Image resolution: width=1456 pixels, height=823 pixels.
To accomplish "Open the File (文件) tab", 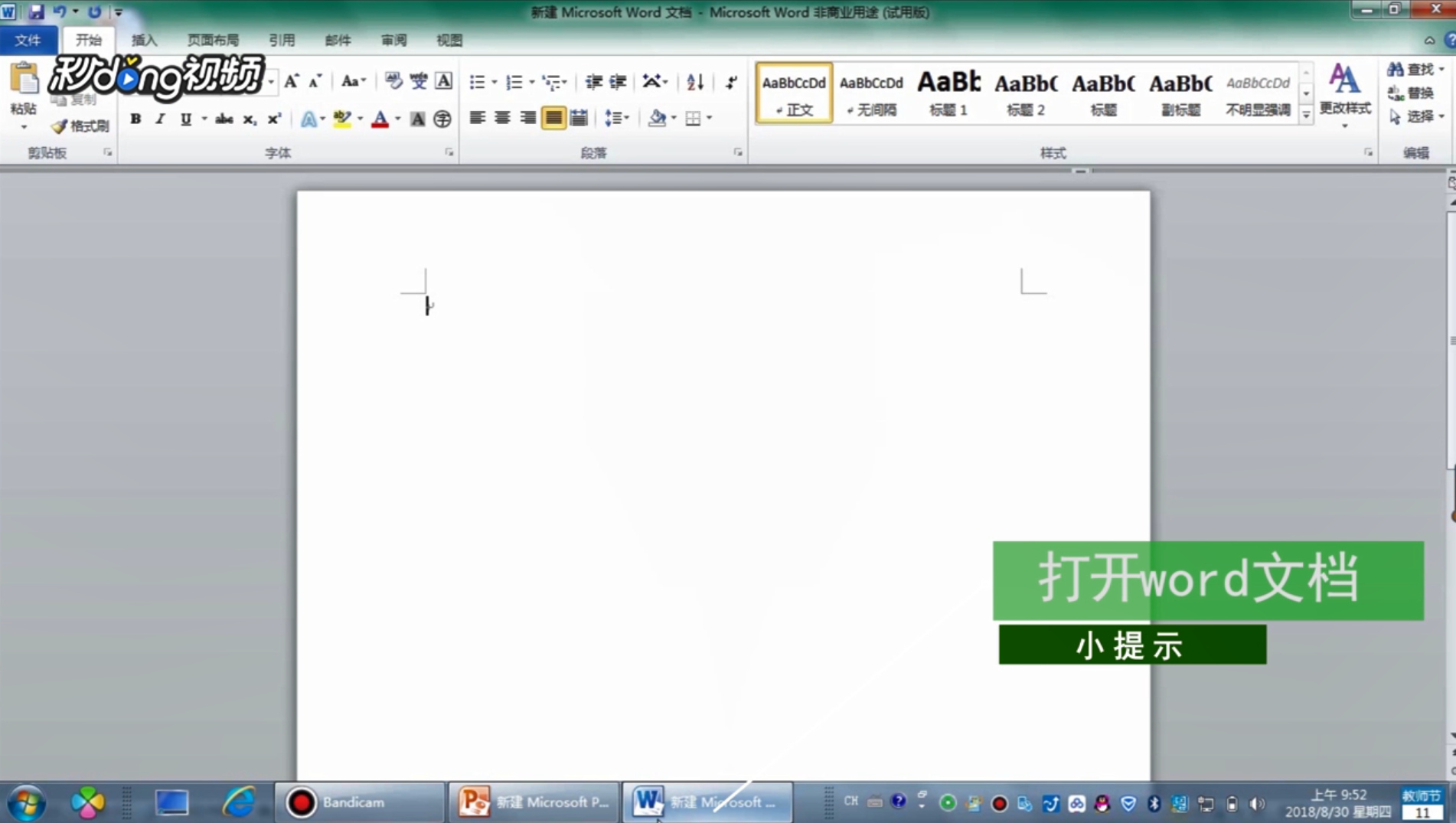I will click(x=28, y=40).
